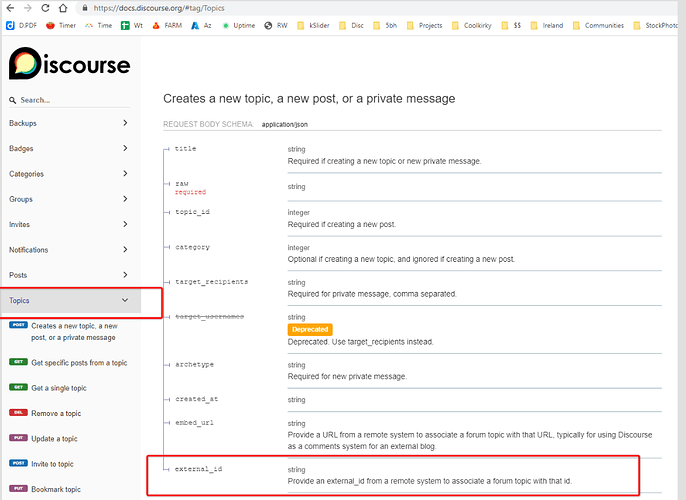The image size is (686, 500).
Task: Open the D.PDF bookmark
Action: click(x=22, y=25)
